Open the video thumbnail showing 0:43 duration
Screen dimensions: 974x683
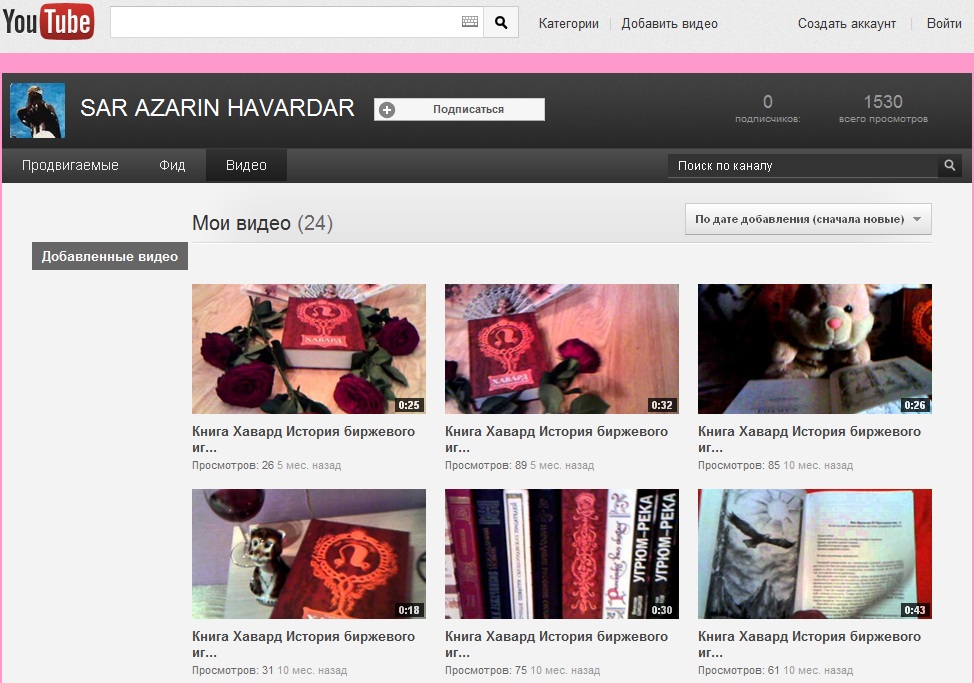coord(814,554)
